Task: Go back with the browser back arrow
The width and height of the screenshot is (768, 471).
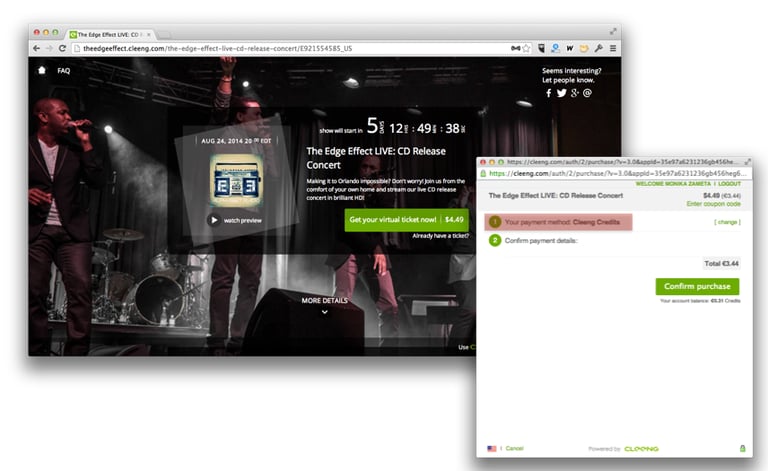Action: click(x=36, y=48)
